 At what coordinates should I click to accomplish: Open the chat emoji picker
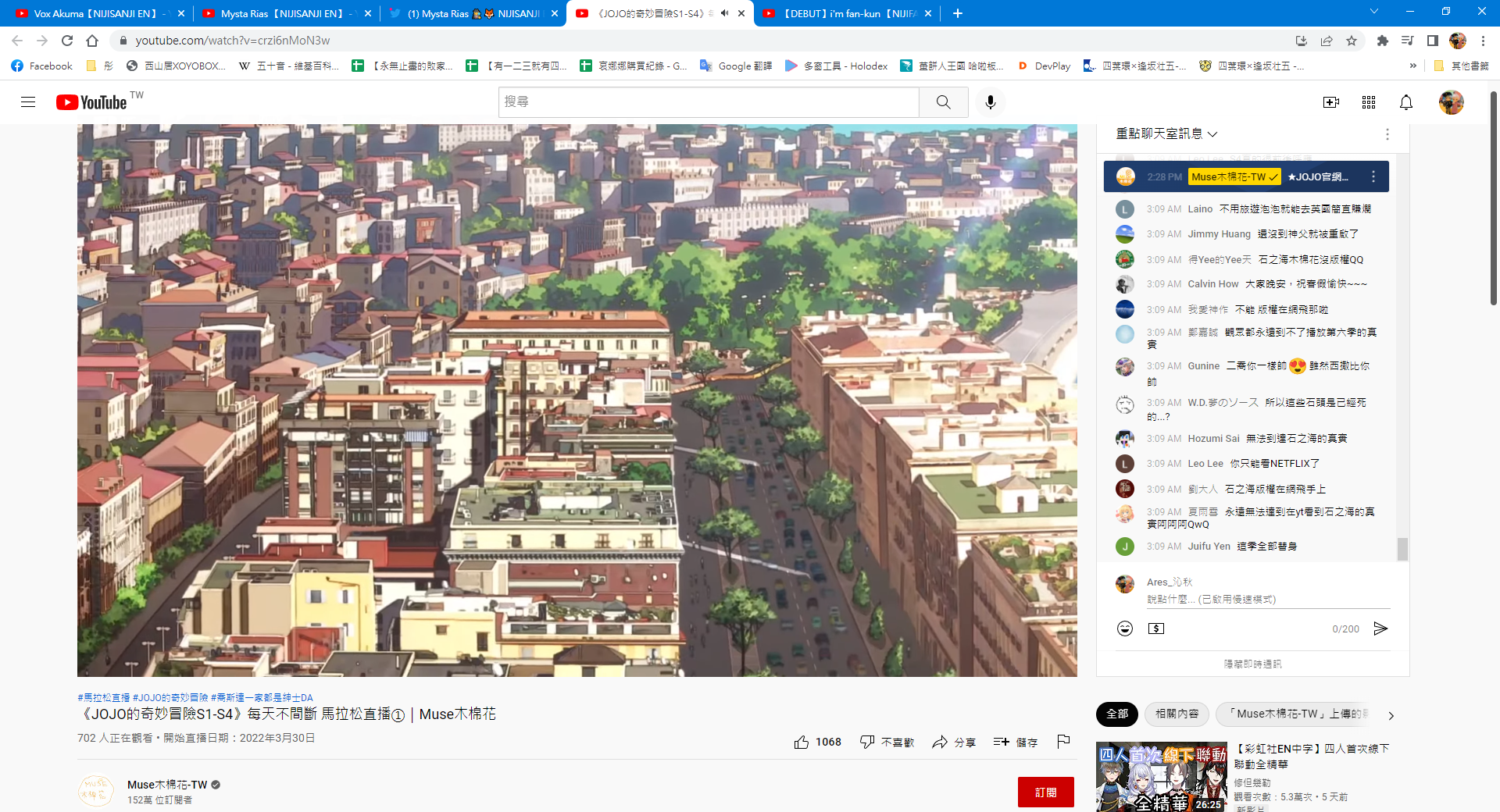(1125, 629)
